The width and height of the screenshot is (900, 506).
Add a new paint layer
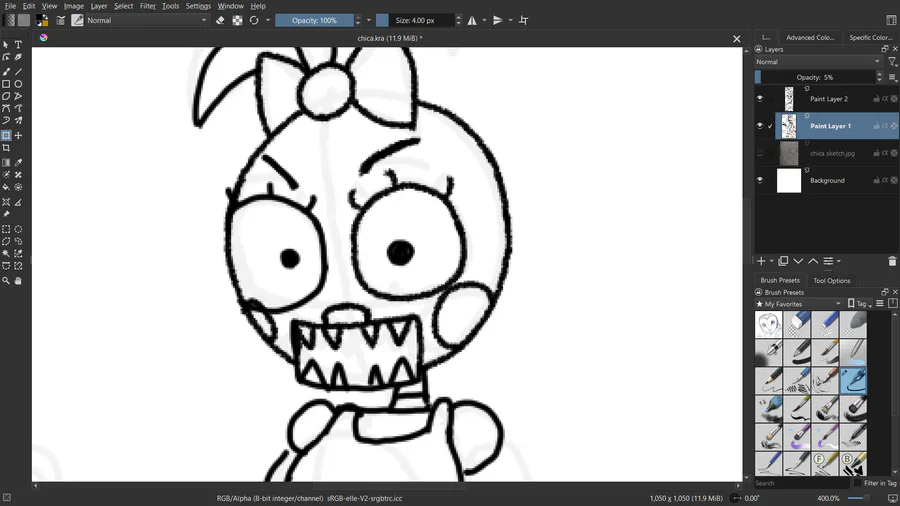pos(761,261)
